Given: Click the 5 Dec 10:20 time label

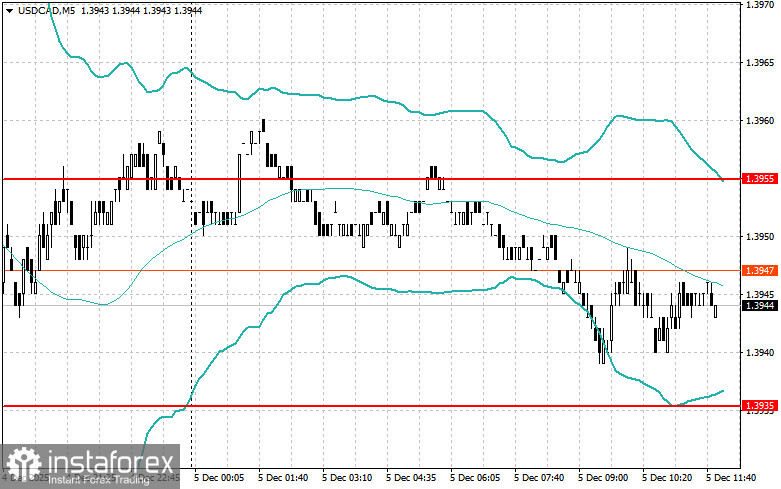Looking at the screenshot, I should [667, 478].
